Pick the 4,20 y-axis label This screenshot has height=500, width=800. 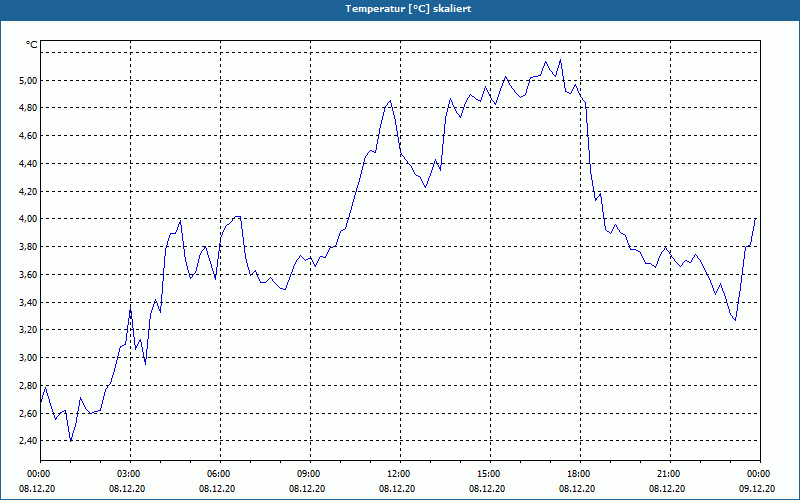pos(29,191)
